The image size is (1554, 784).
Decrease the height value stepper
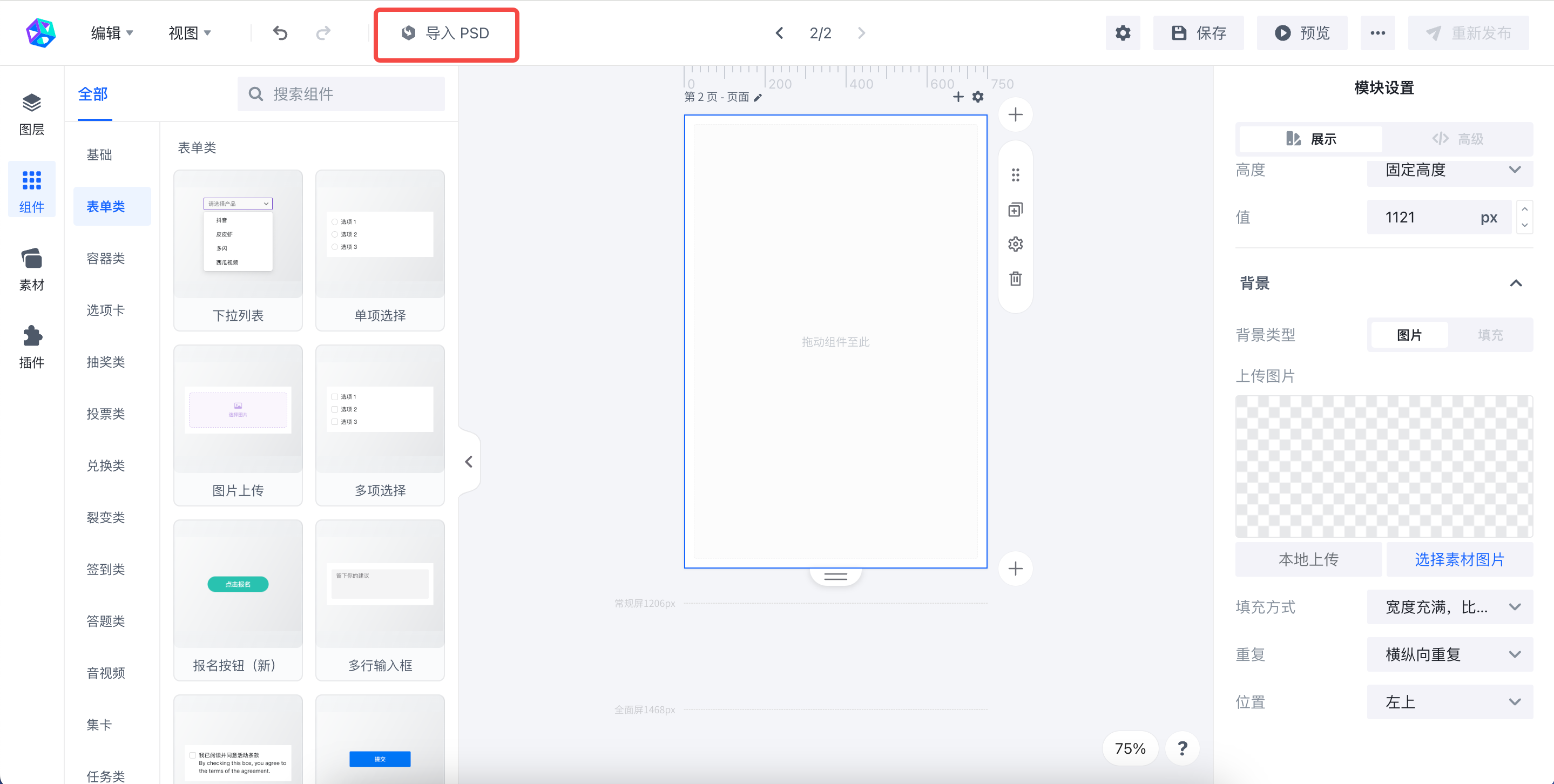coord(1524,226)
